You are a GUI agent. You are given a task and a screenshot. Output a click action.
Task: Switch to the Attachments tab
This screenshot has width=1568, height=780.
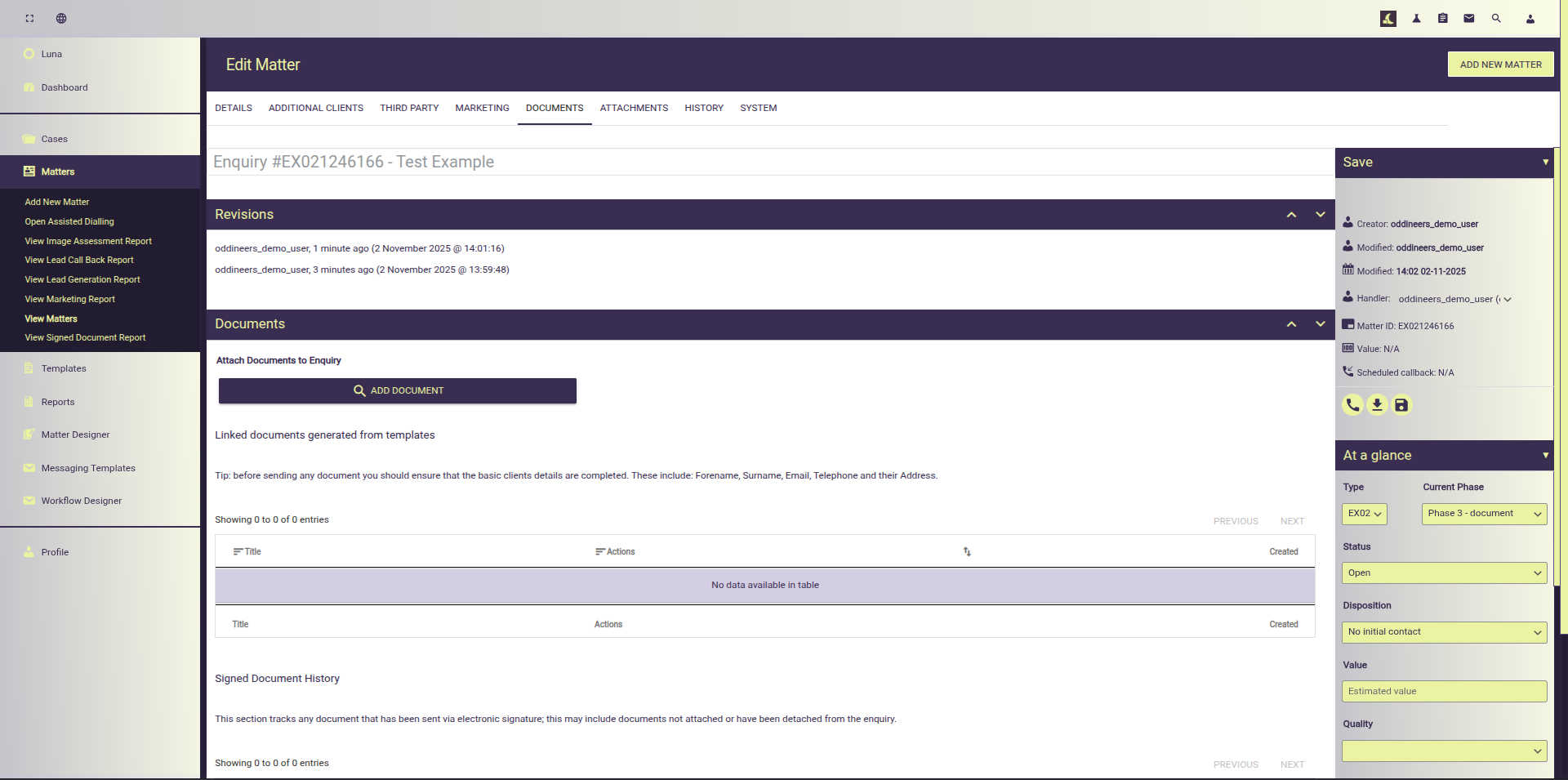pos(634,108)
